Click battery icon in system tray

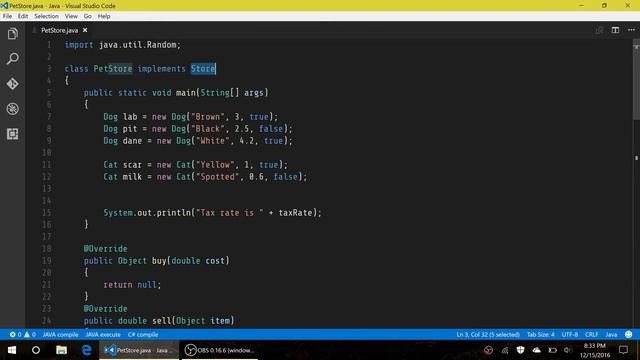pyautogui.click(x=553, y=350)
